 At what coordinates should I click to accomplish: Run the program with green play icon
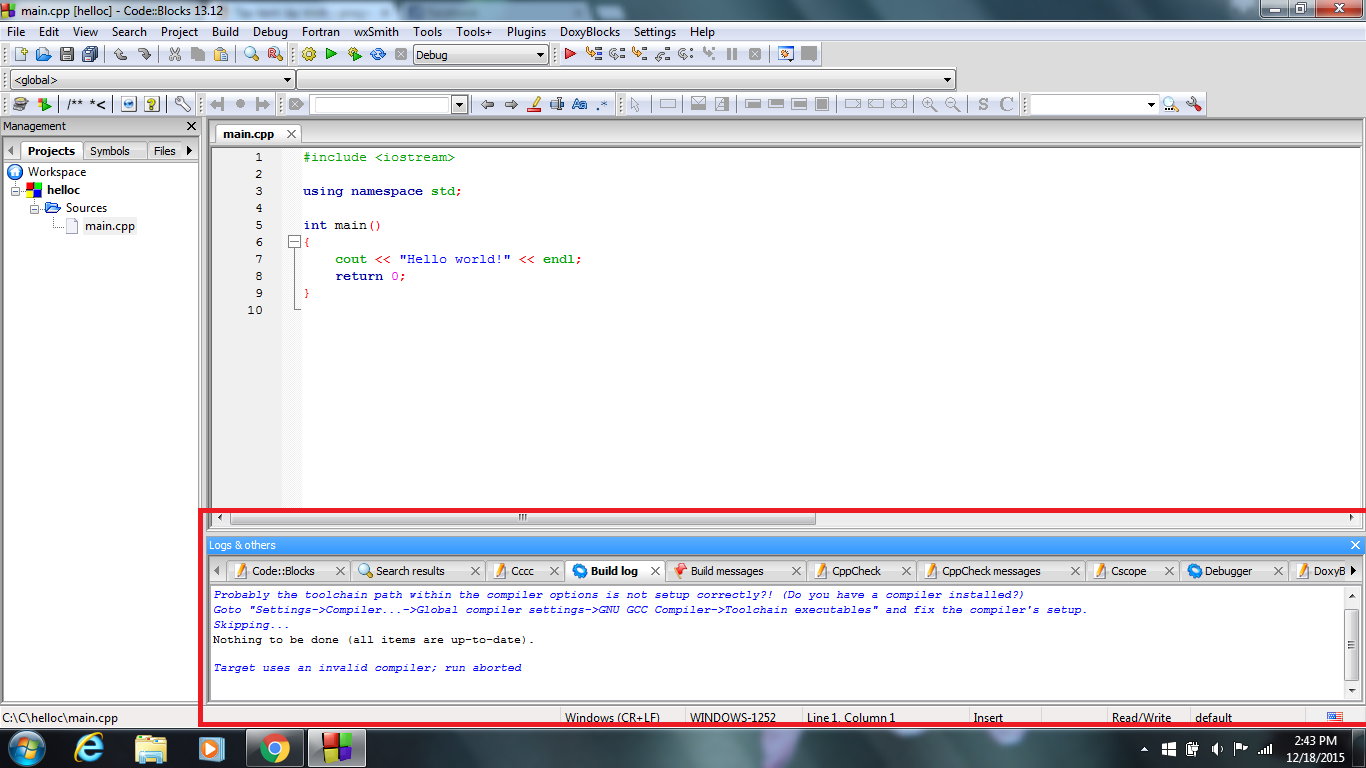pyautogui.click(x=331, y=55)
